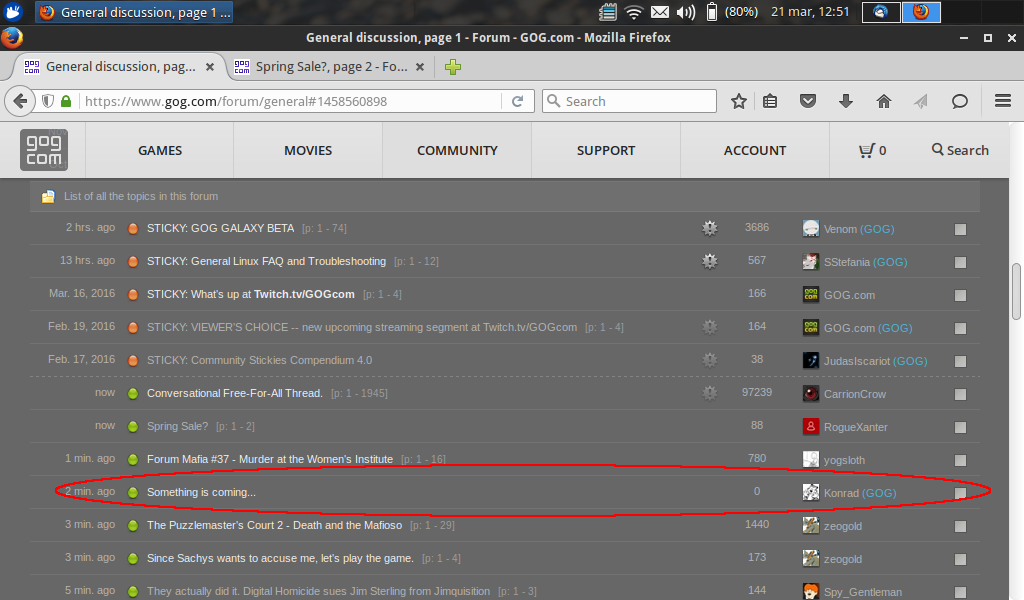Select the General discussion browser tab

[120, 67]
